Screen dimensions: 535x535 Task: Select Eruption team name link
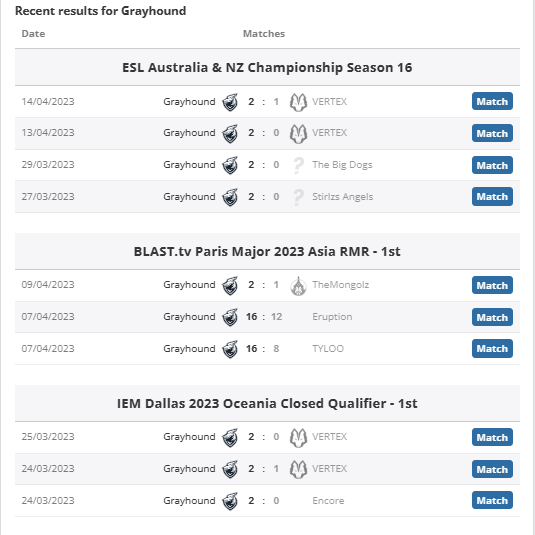[x=332, y=317]
